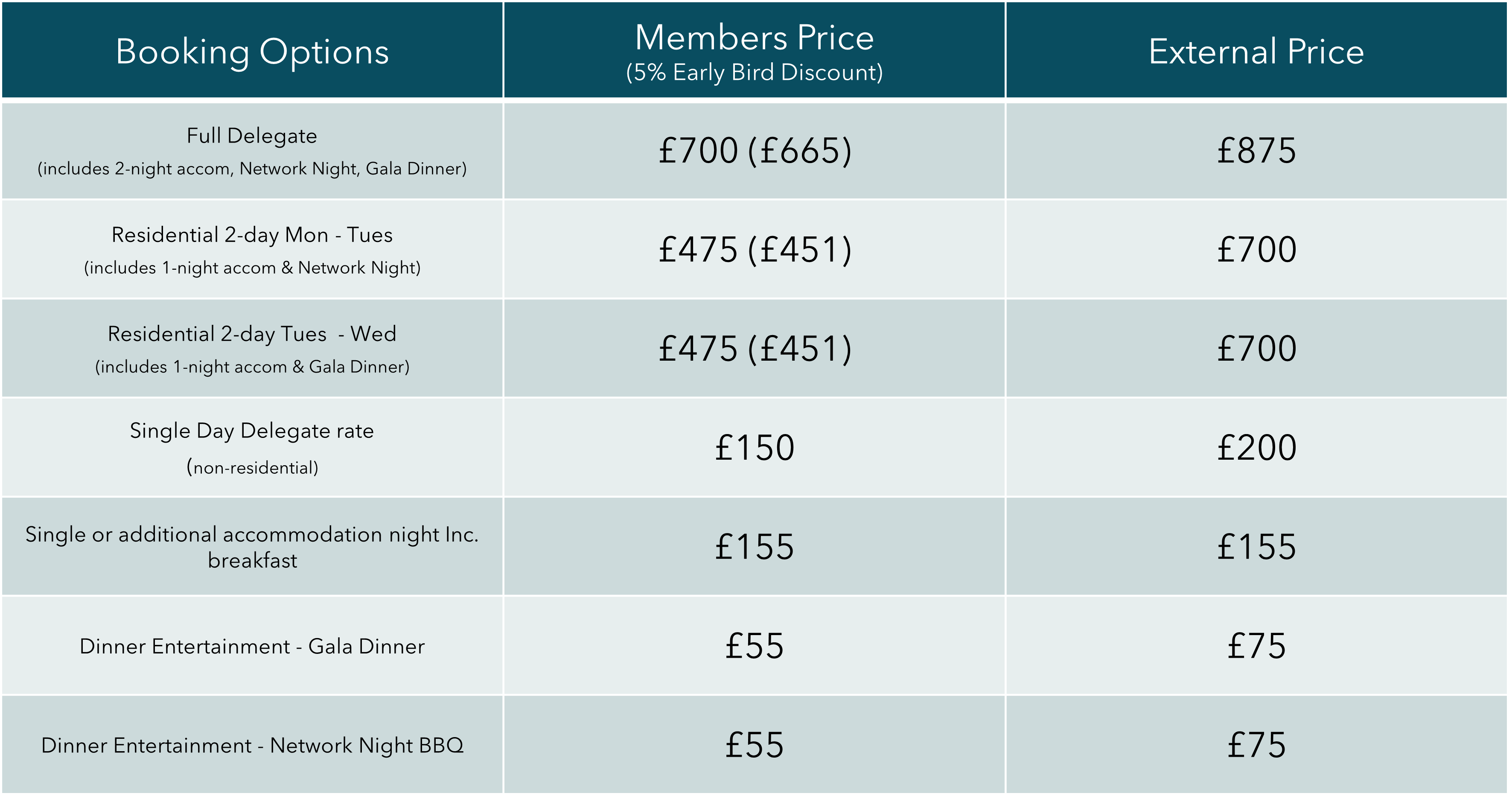
Task: Select the Full Delegate booking option
Action: [x=252, y=136]
